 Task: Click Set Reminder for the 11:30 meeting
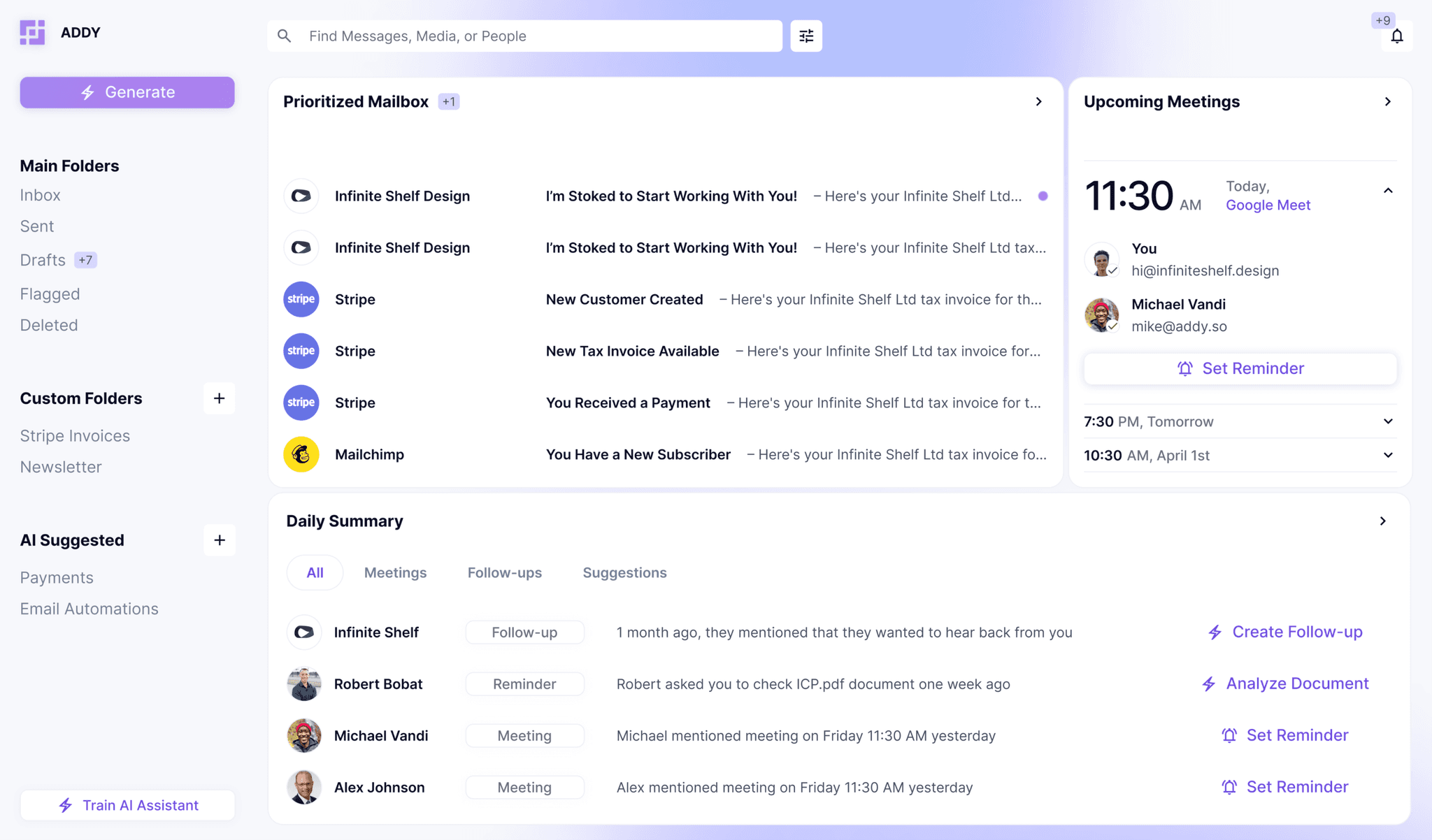coord(1239,368)
